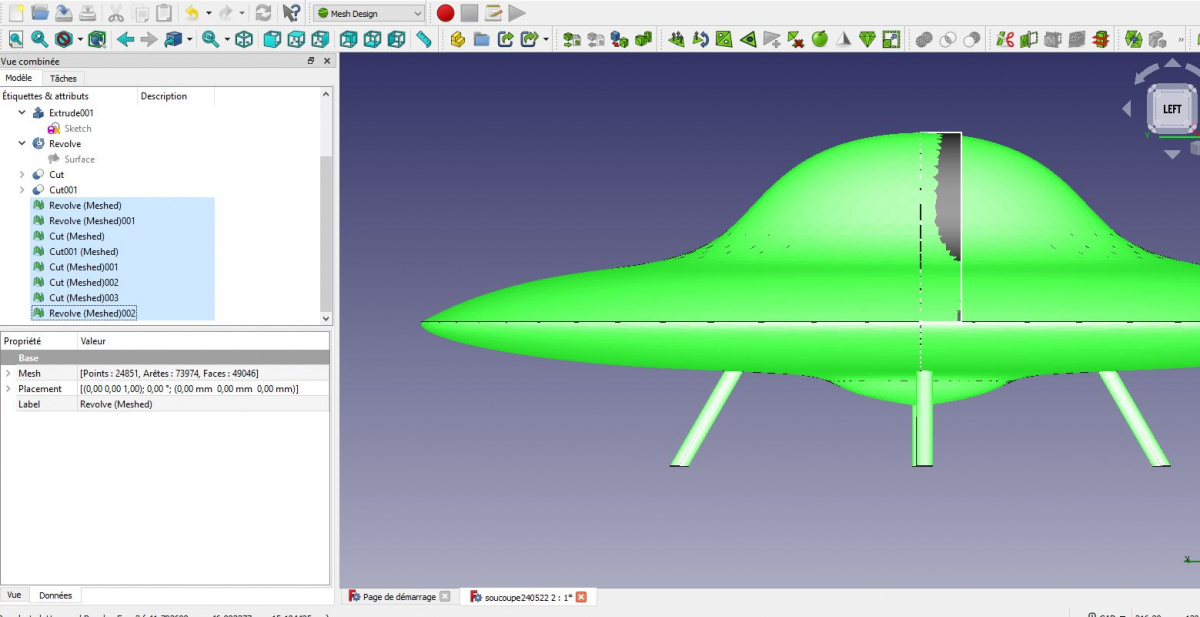Click Flip normals mesh icon

click(x=701, y=39)
